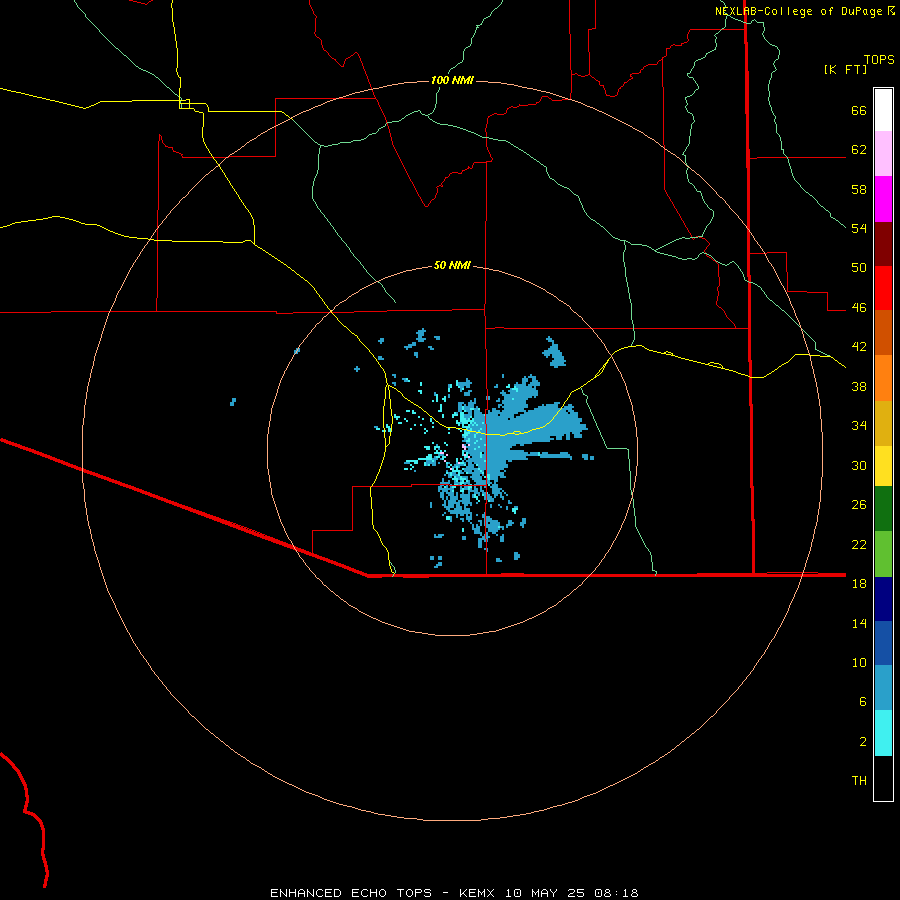
Task: Click the 34 legend value
Action: point(859,425)
